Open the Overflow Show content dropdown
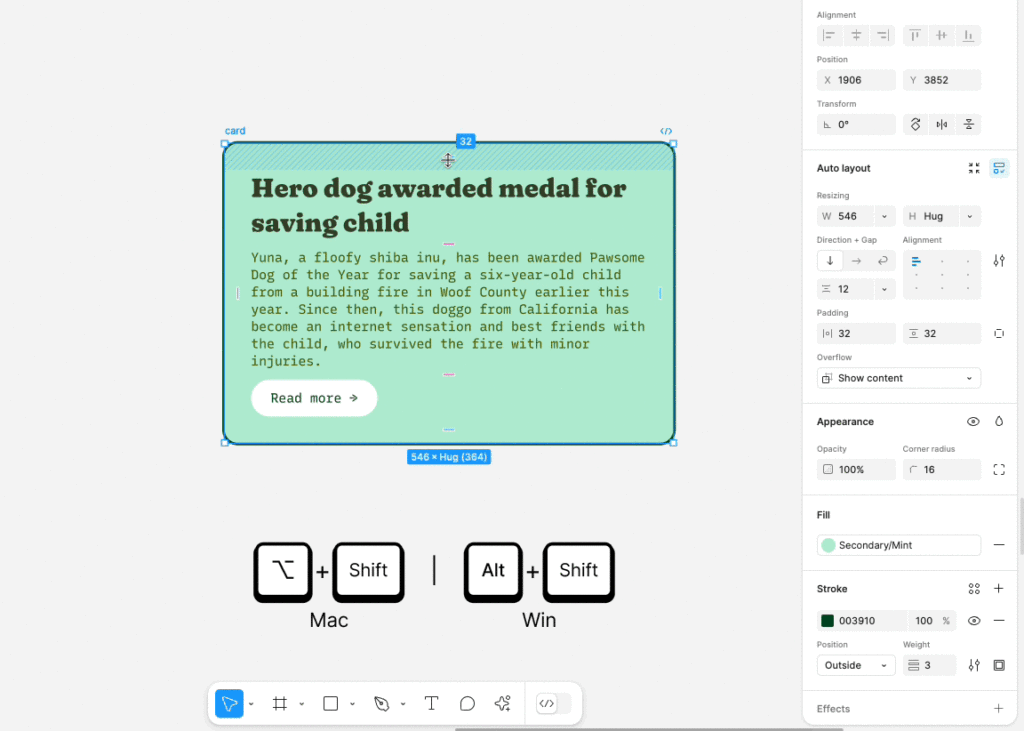This screenshot has height=731, width=1024. pos(899,378)
